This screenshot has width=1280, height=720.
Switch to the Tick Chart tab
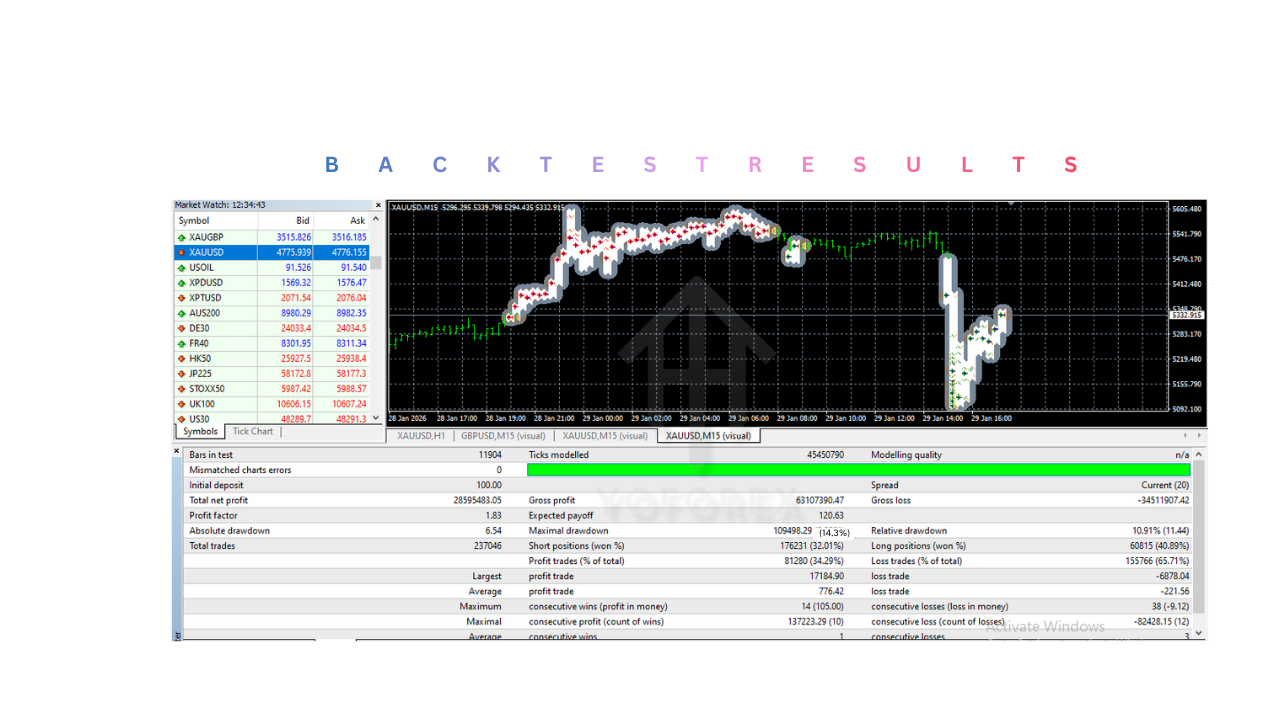pos(252,432)
